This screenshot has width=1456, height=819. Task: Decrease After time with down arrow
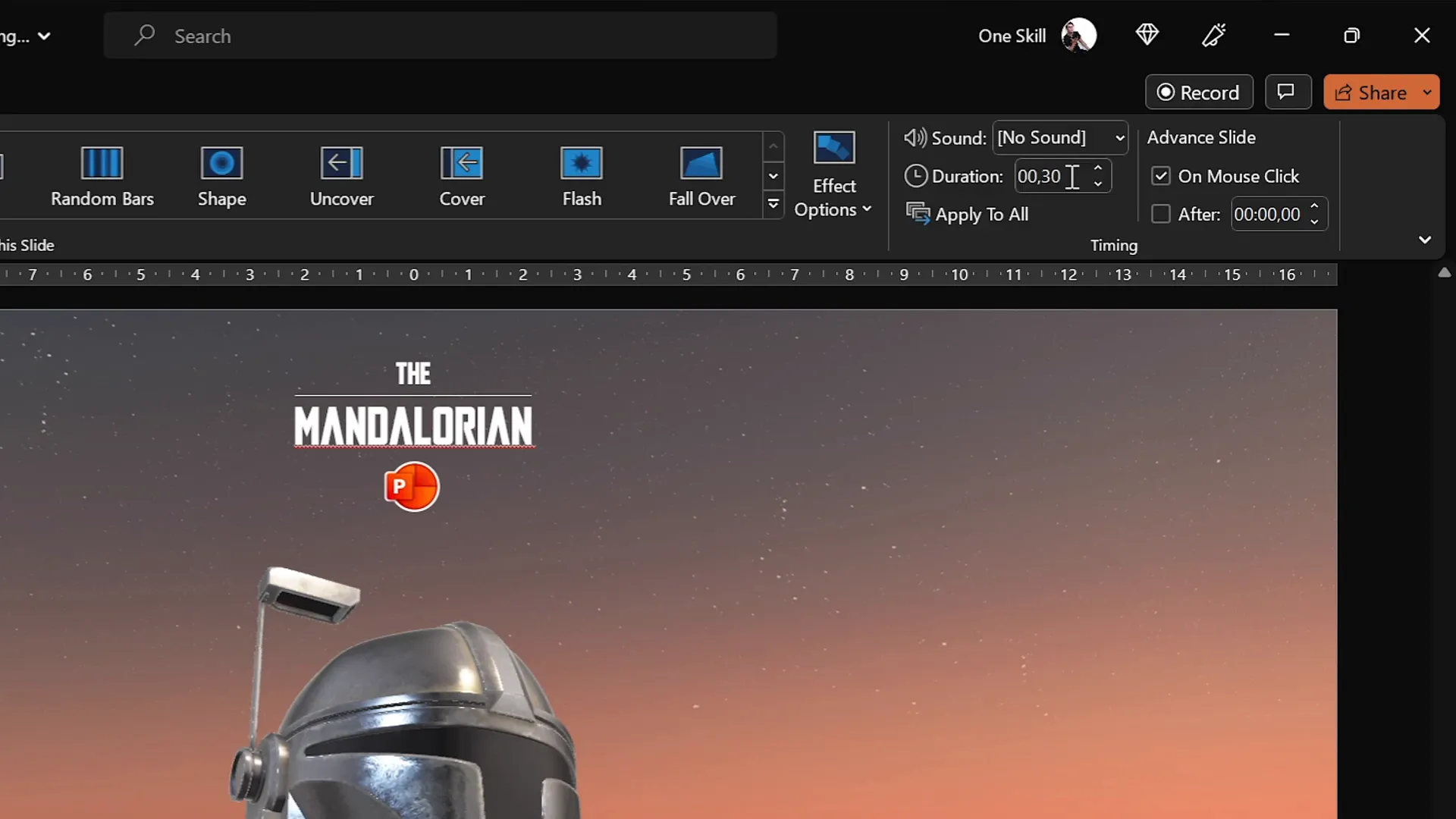(x=1314, y=222)
